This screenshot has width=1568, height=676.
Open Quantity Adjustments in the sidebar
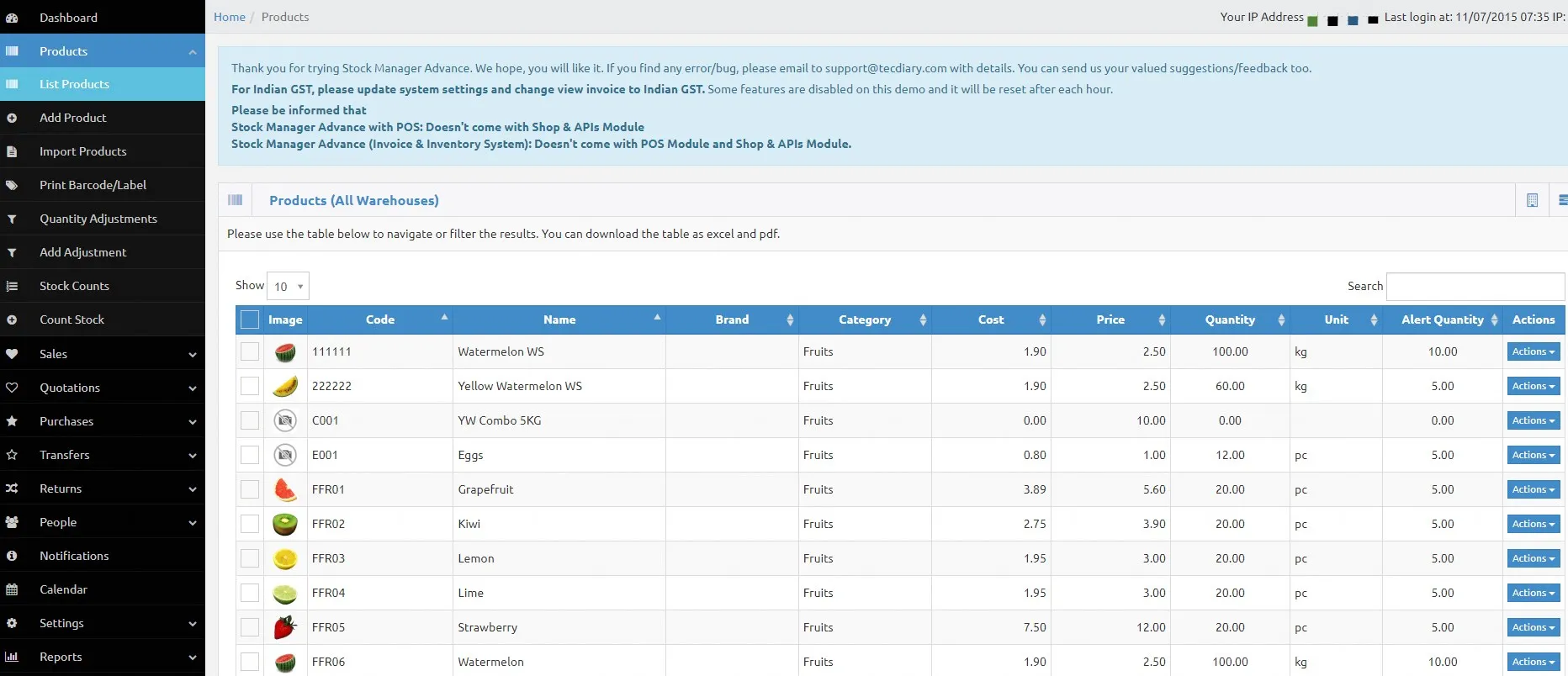pos(98,219)
